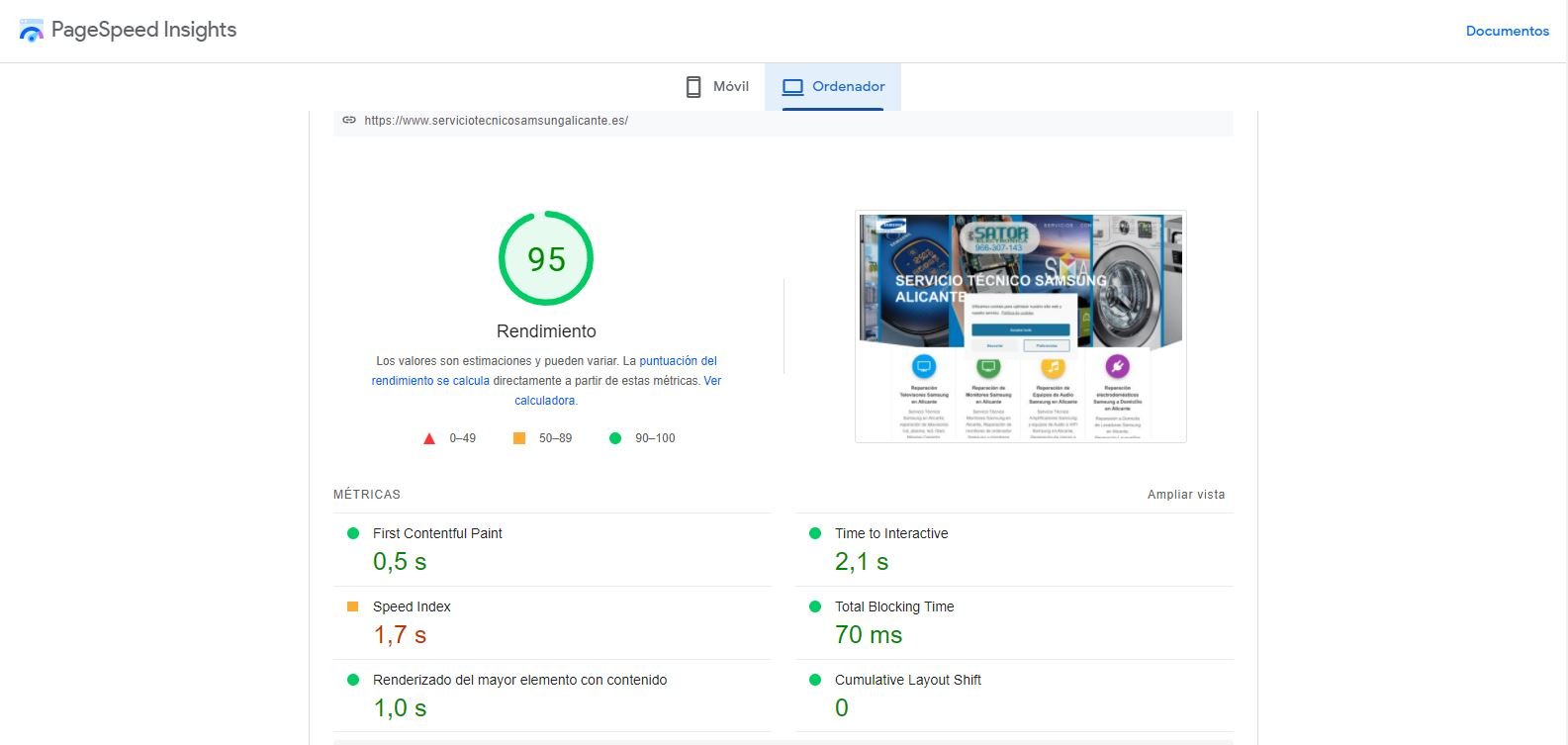
Task: Click the green 90–100 legend circle
Action: click(615, 438)
